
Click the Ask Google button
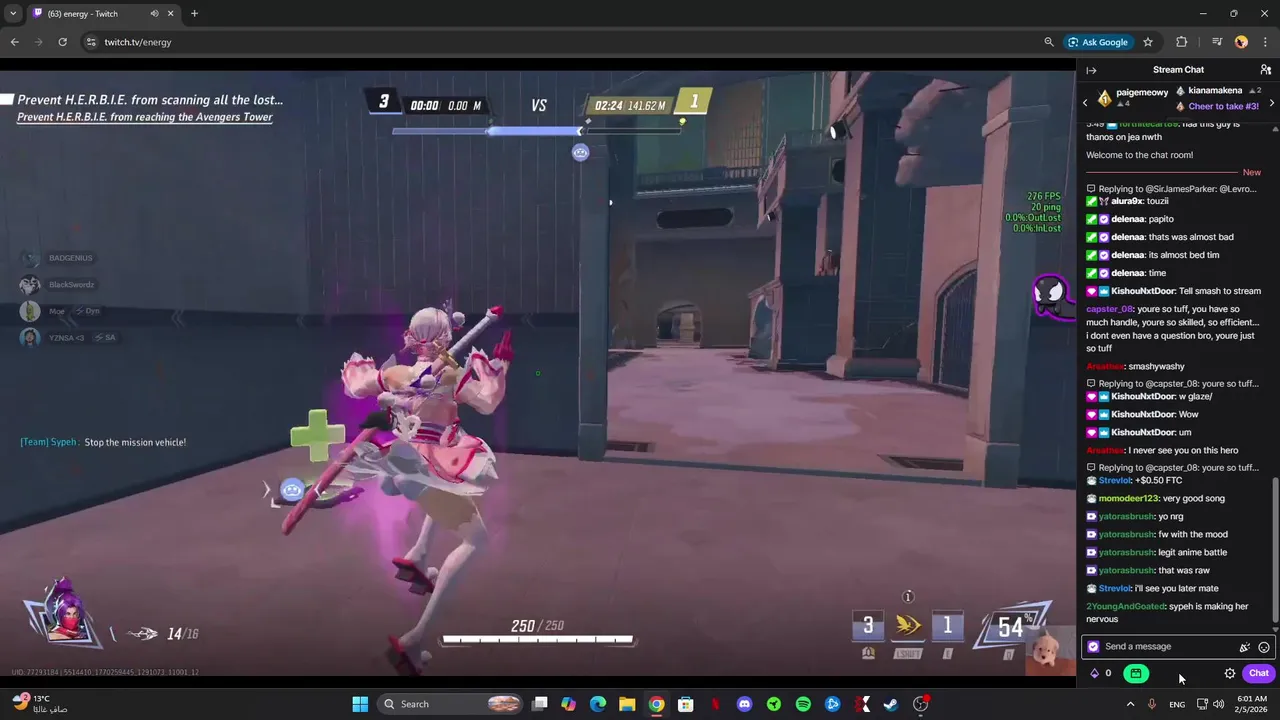click(1098, 42)
